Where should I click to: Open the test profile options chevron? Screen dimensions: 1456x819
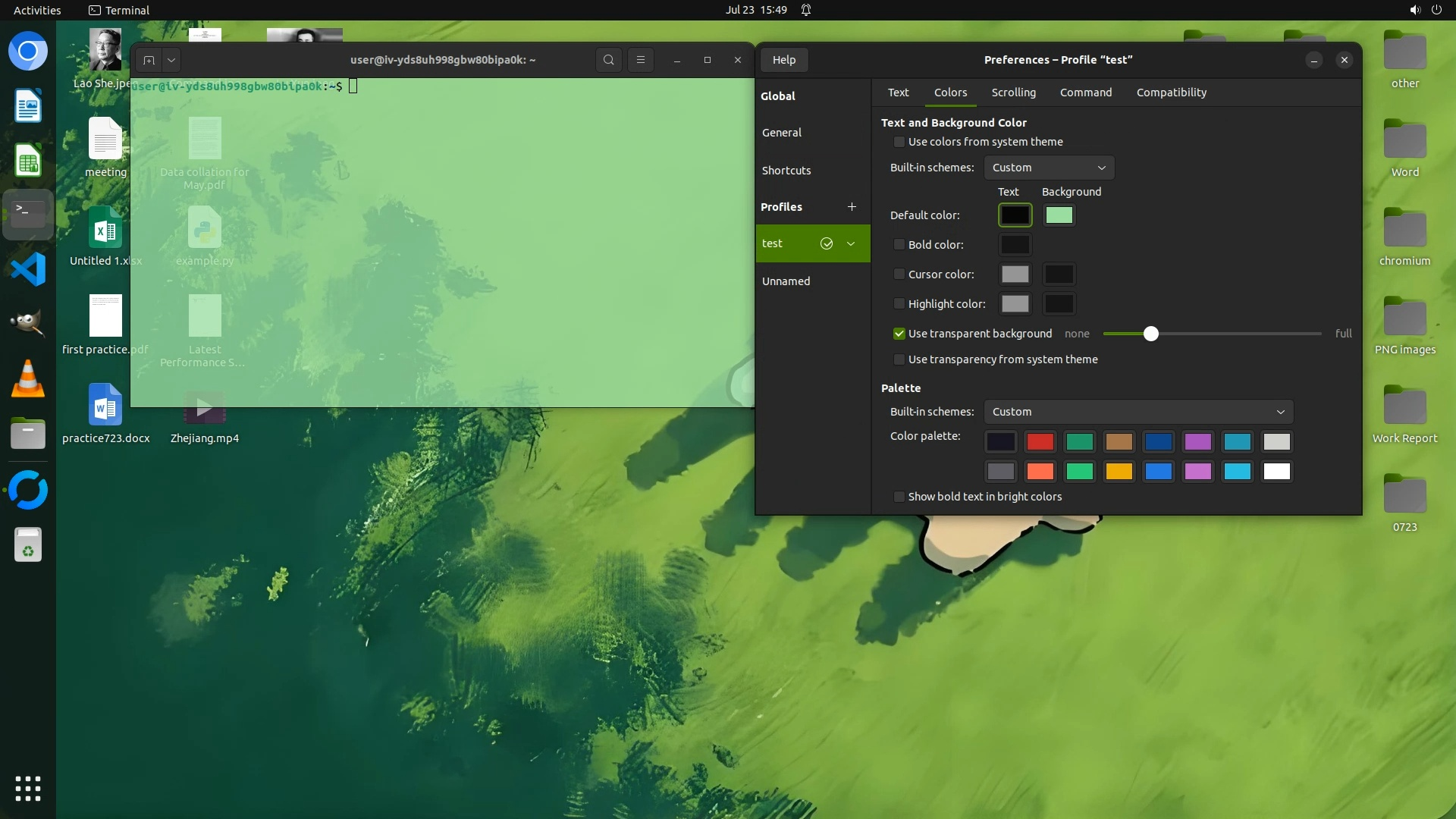point(851,243)
